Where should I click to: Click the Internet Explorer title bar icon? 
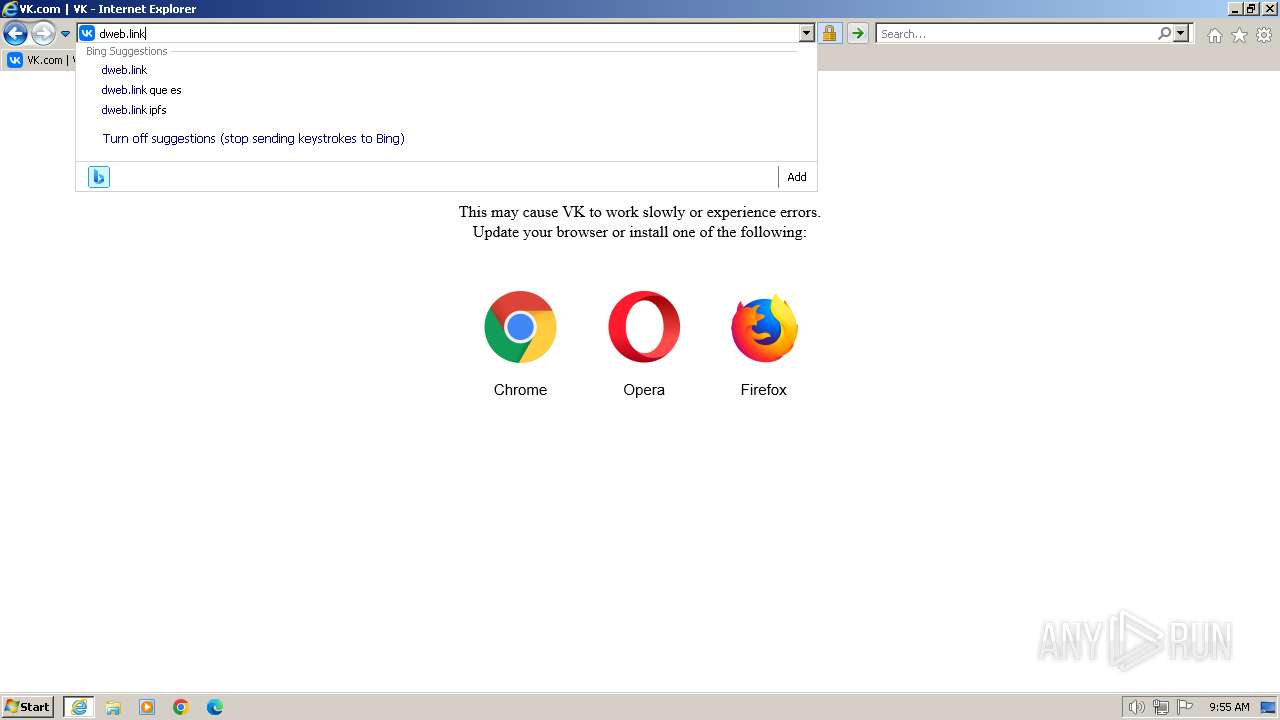pyautogui.click(x=10, y=9)
